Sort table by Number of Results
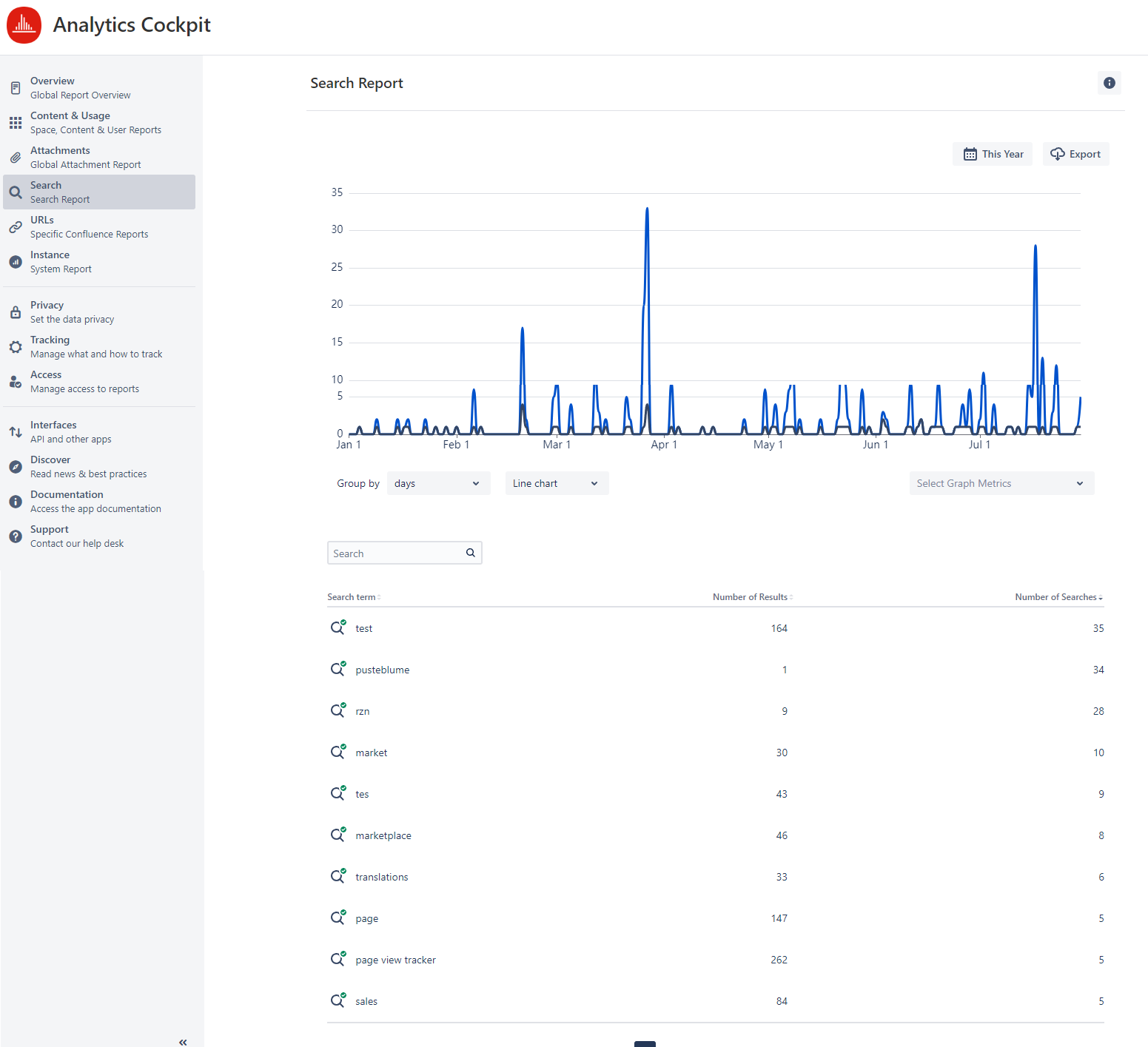 752,597
